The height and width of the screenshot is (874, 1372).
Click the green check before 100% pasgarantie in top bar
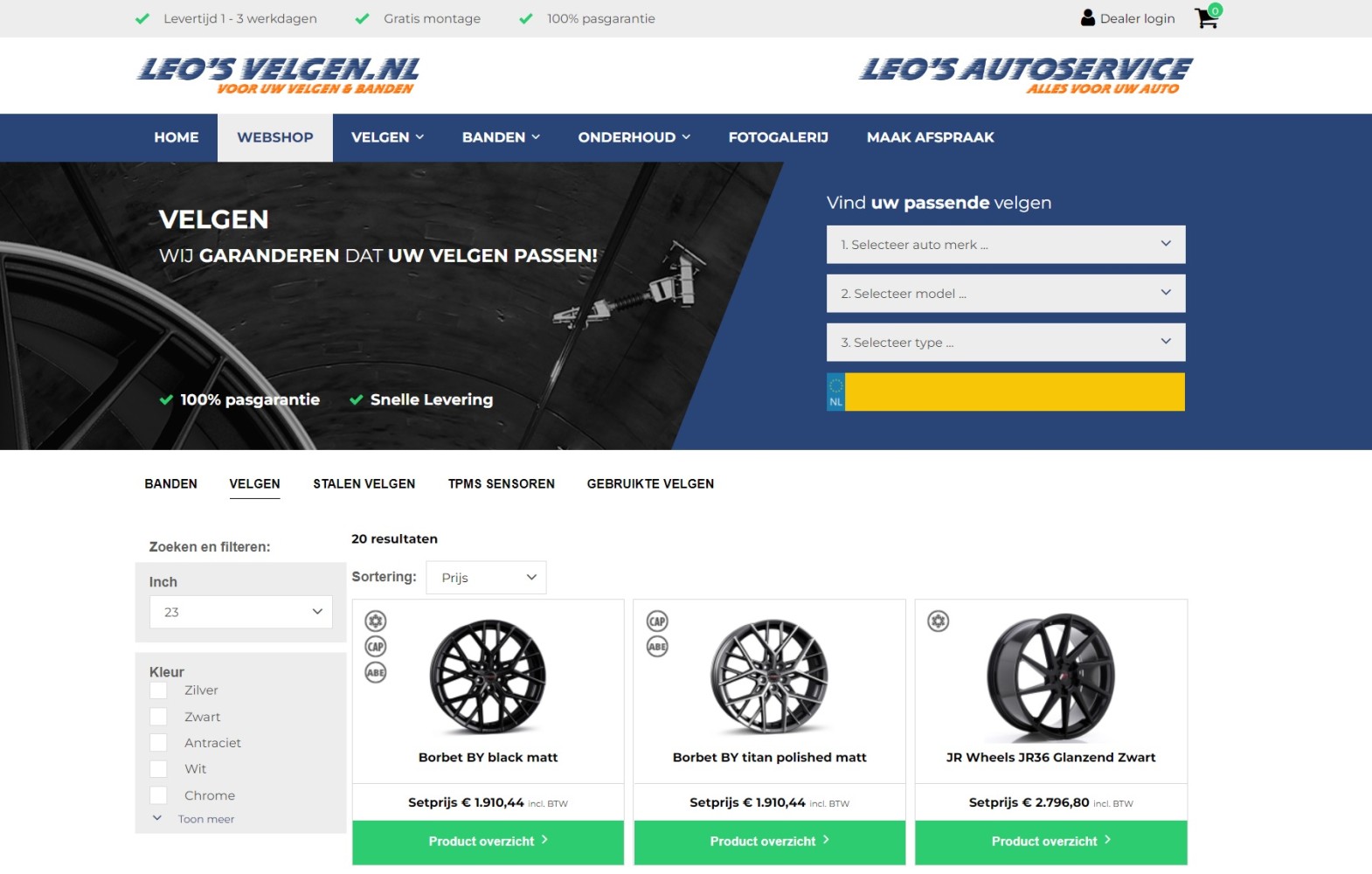(x=526, y=18)
